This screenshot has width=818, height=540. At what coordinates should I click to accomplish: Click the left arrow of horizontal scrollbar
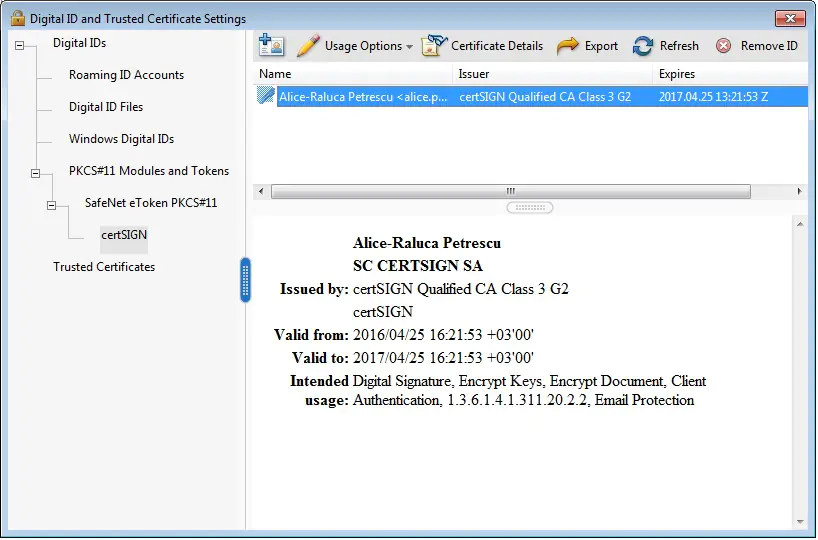tap(261, 191)
